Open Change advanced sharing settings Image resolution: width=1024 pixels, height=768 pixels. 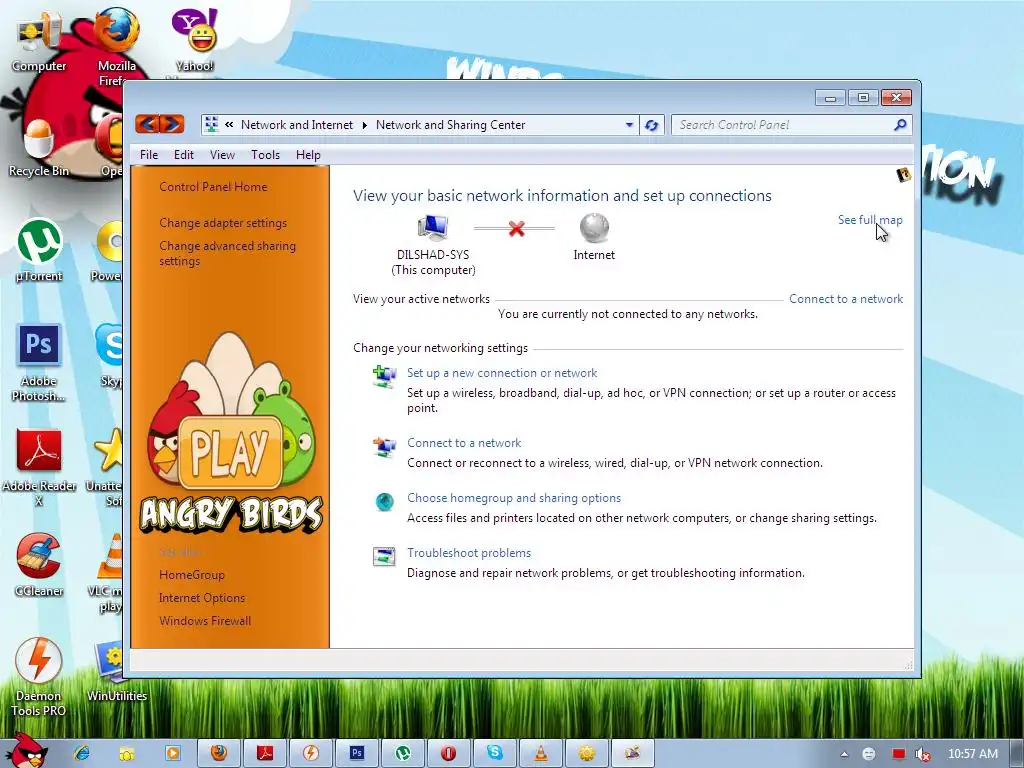pos(227,253)
